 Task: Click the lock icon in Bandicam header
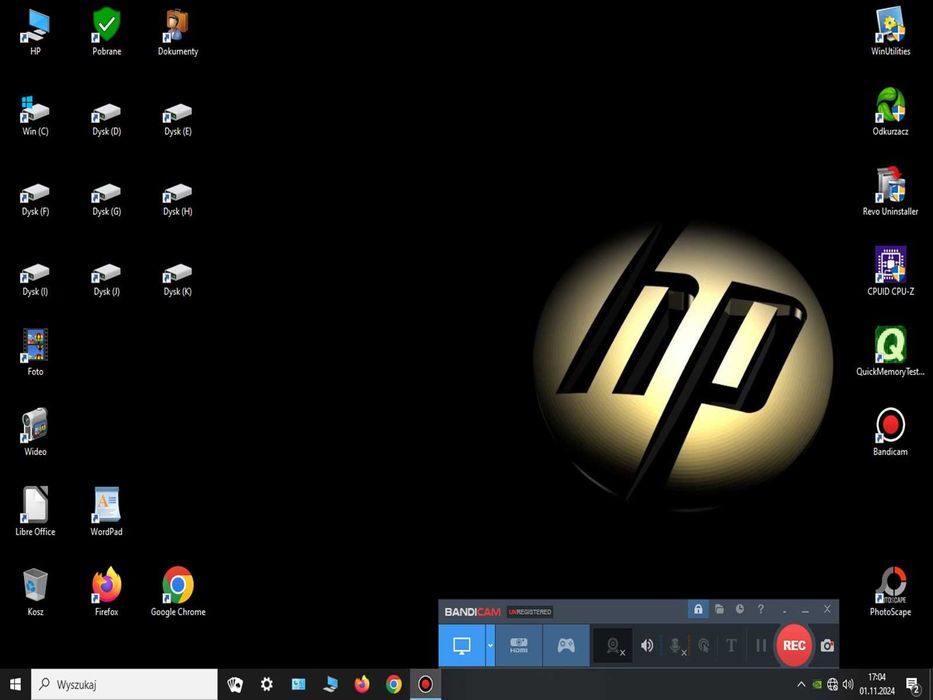pos(698,609)
